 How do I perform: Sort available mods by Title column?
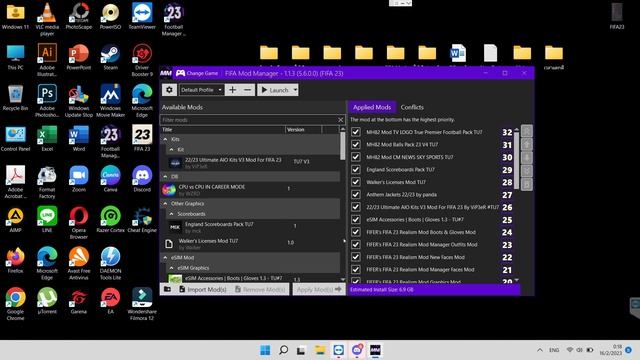pyautogui.click(x=222, y=129)
